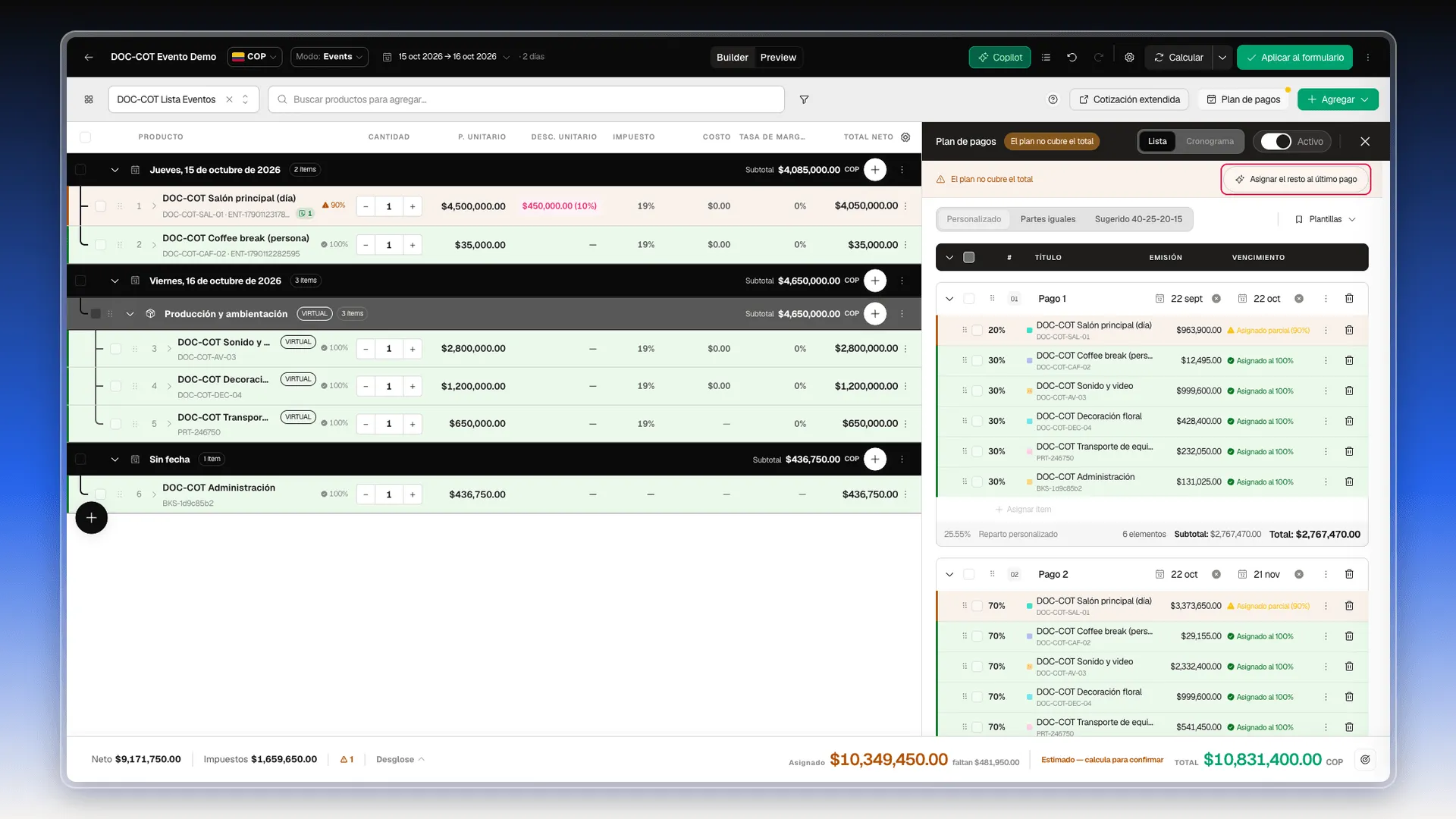Click the filter funnel icon
Image resolution: width=1456 pixels, height=819 pixels.
tap(804, 99)
